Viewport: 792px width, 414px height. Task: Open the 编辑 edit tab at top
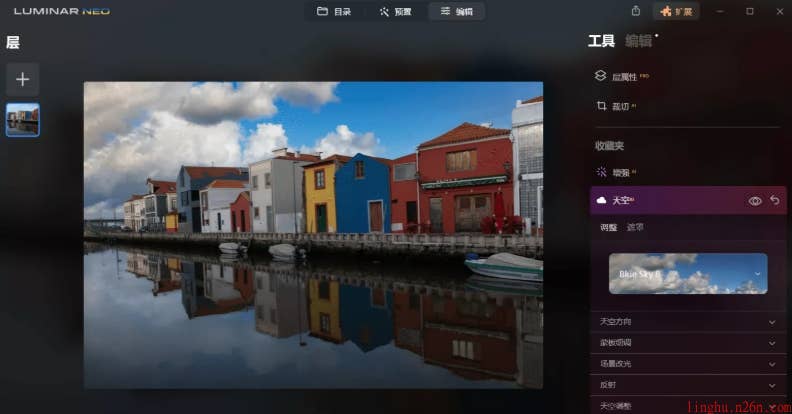click(457, 11)
